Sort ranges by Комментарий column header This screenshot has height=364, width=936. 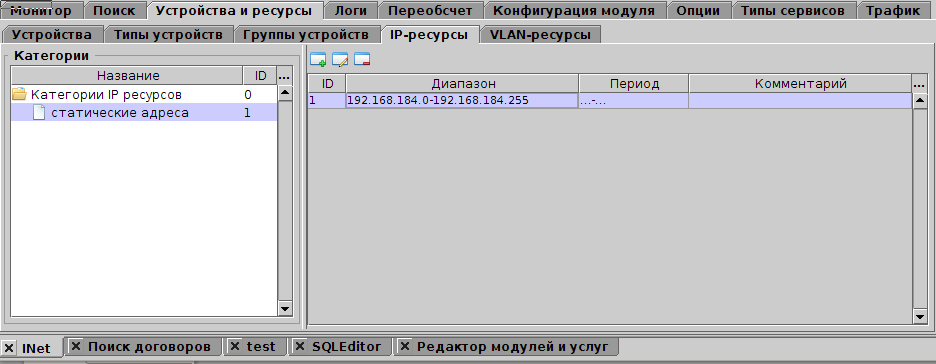800,84
